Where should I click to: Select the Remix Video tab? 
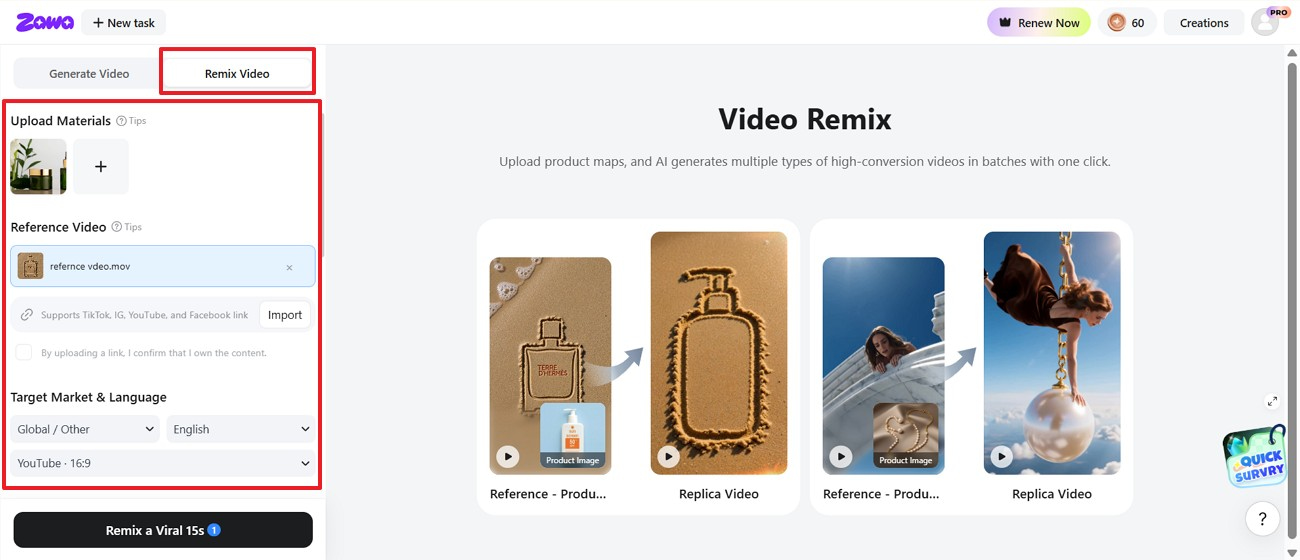[x=237, y=74]
